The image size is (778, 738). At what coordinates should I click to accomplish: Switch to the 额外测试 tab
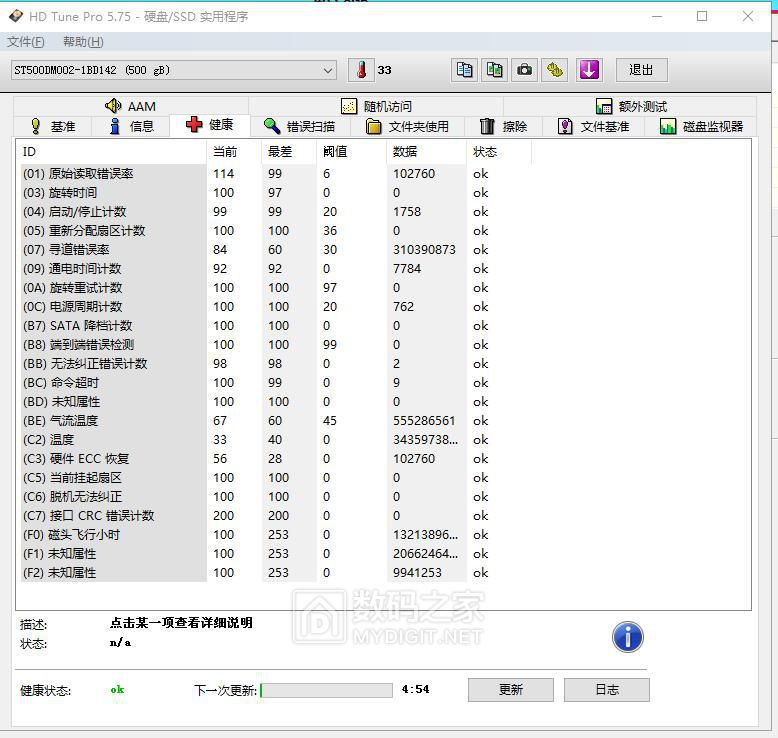[631, 106]
